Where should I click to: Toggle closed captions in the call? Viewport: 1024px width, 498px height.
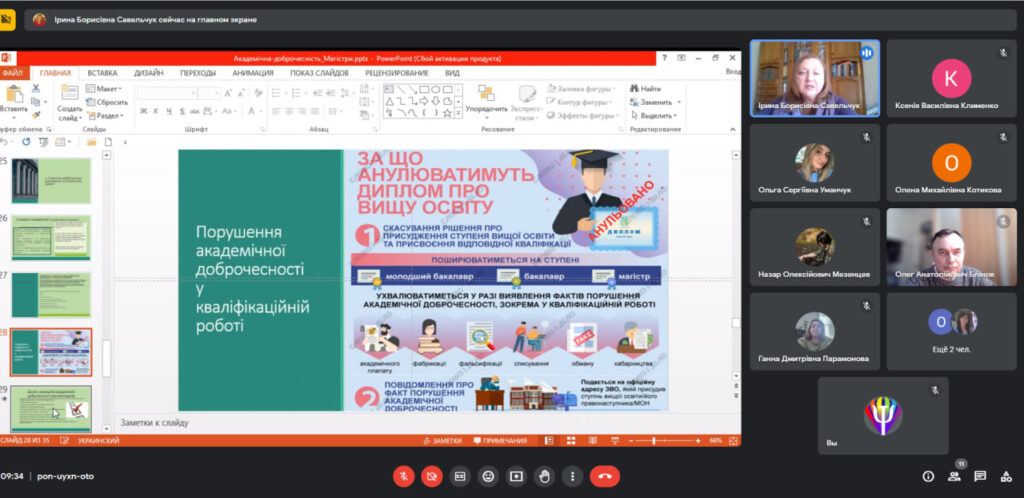pos(460,476)
